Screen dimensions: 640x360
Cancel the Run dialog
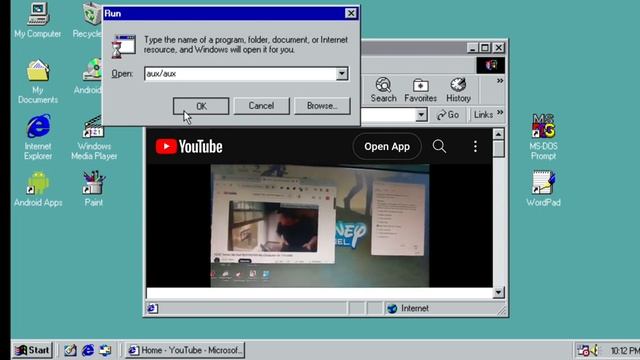point(261,106)
